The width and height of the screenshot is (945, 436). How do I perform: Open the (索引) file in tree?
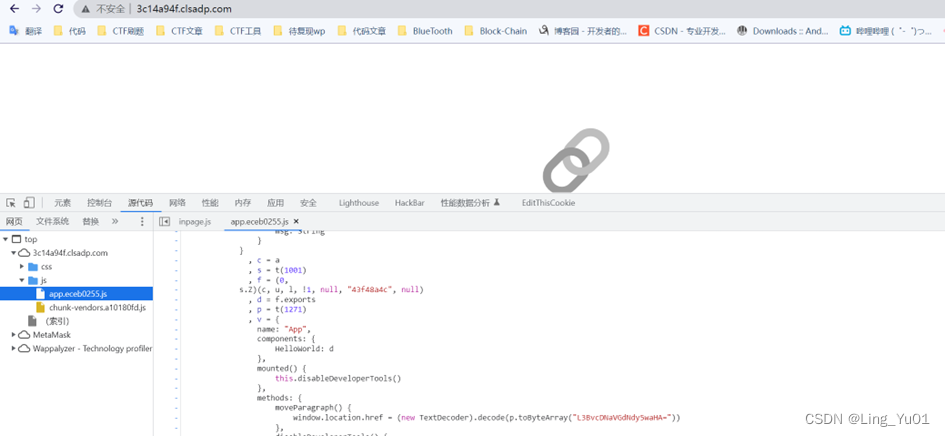click(x=57, y=321)
